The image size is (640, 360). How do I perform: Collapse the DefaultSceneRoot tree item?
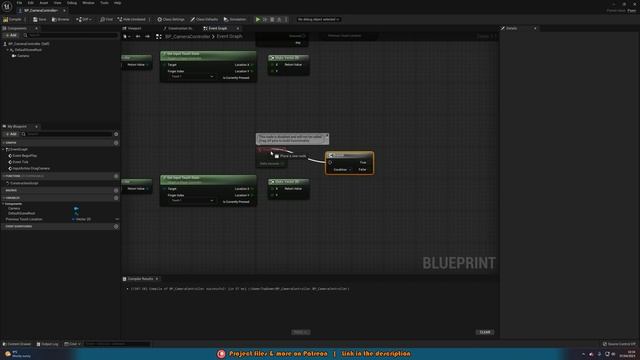[x=7, y=50]
